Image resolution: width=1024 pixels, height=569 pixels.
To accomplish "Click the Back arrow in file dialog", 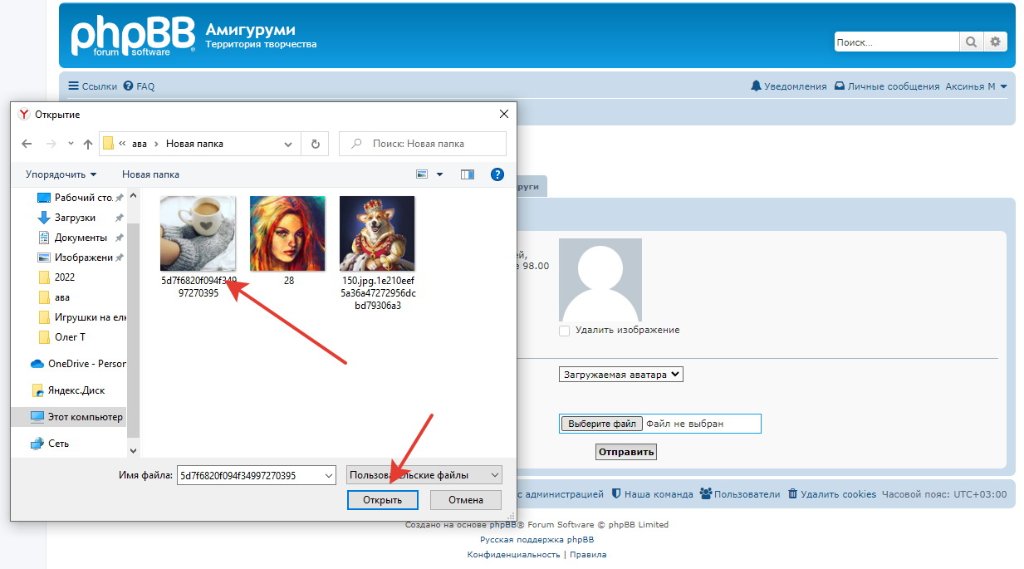I will (x=27, y=144).
